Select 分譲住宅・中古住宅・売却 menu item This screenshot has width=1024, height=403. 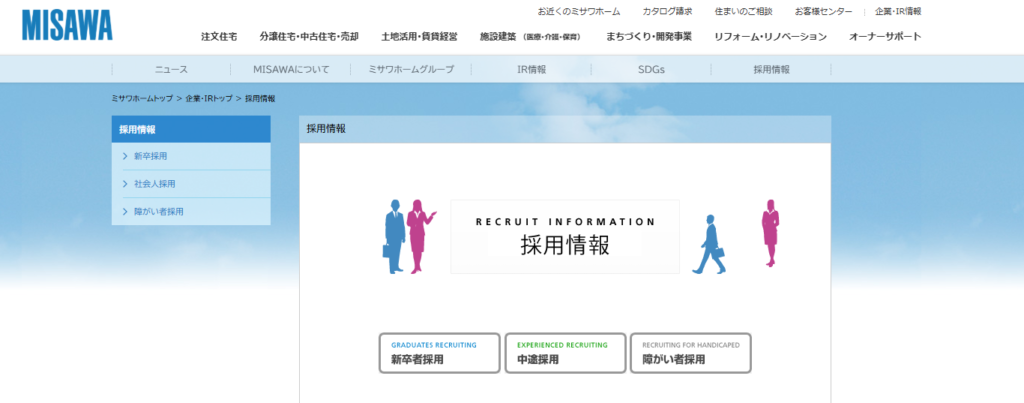point(309,37)
